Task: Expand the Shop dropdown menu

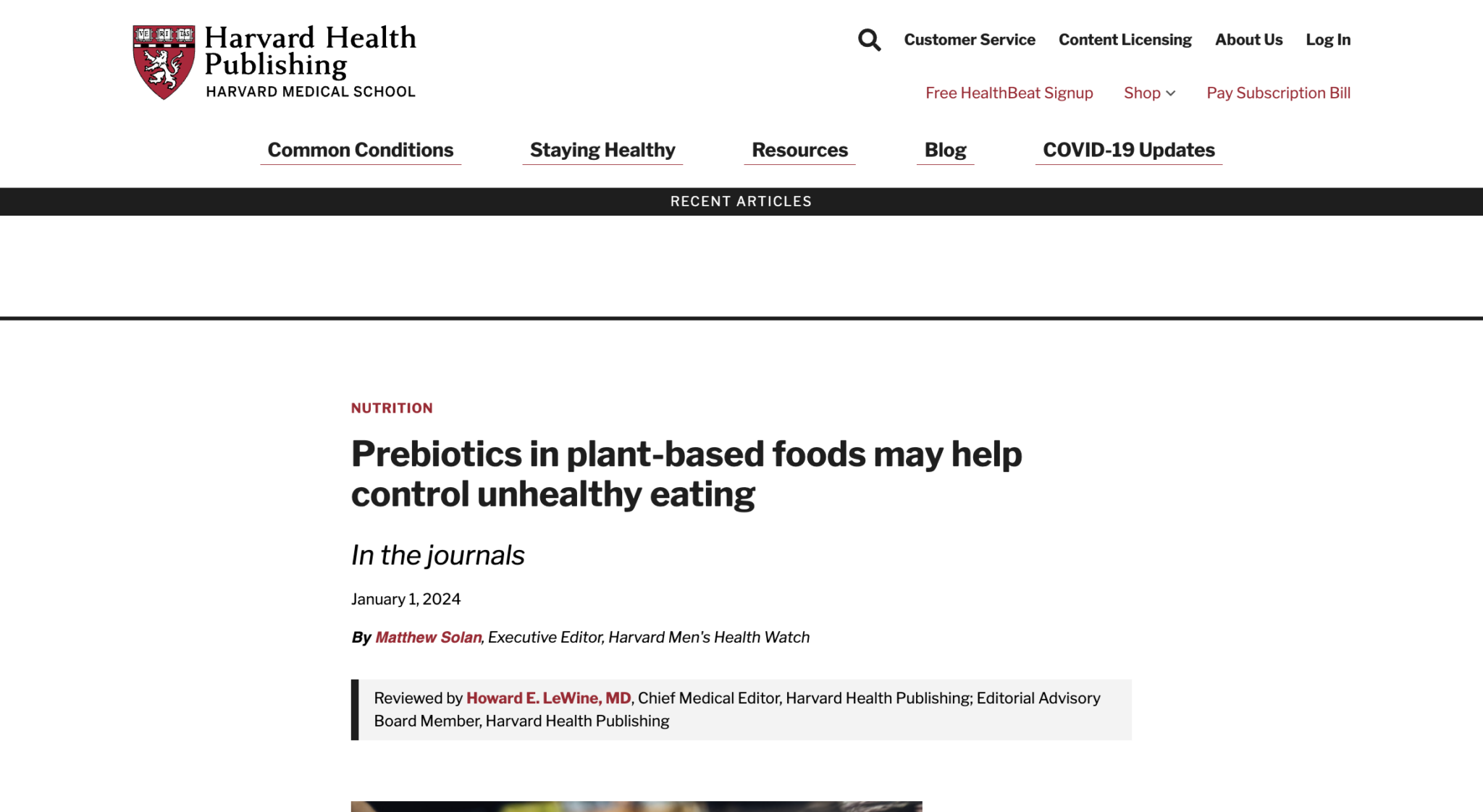Action: click(1148, 93)
